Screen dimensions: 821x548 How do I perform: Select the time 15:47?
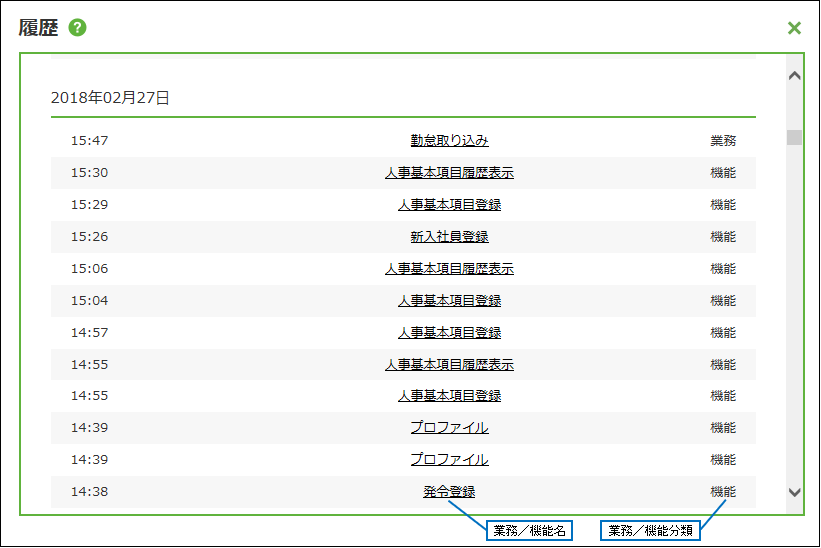tap(90, 141)
